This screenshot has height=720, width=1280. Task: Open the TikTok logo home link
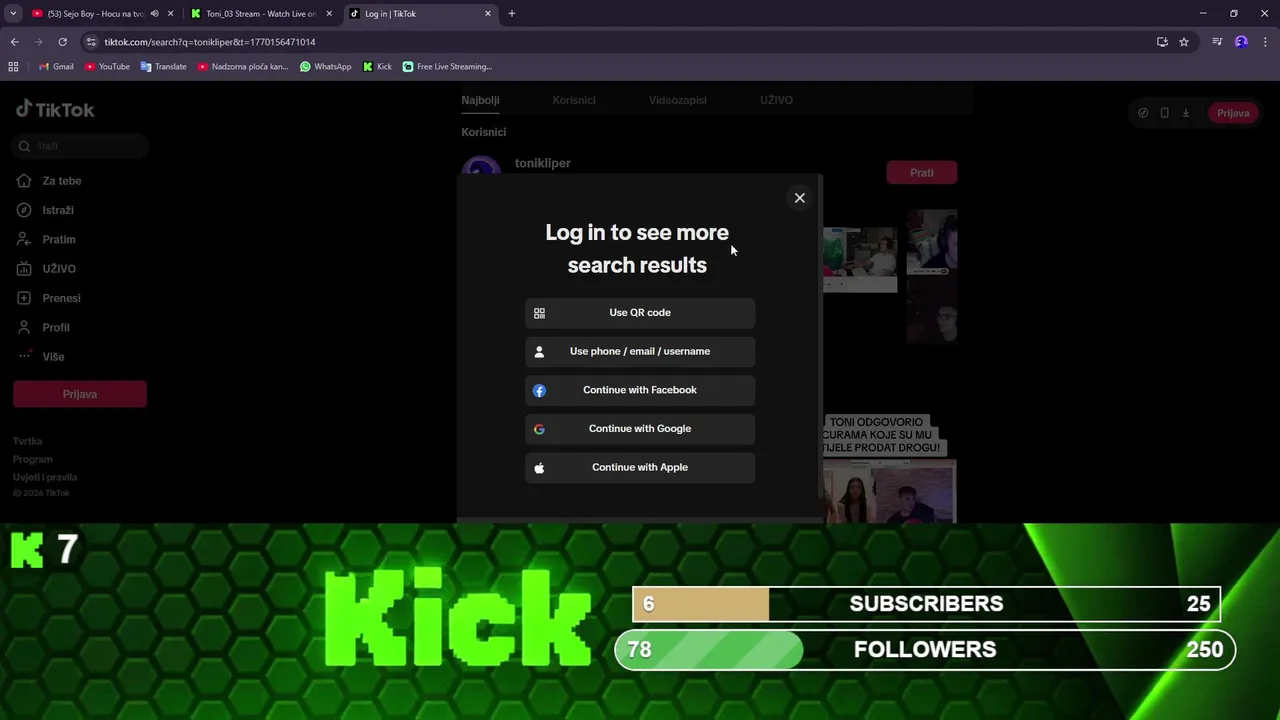click(x=55, y=110)
